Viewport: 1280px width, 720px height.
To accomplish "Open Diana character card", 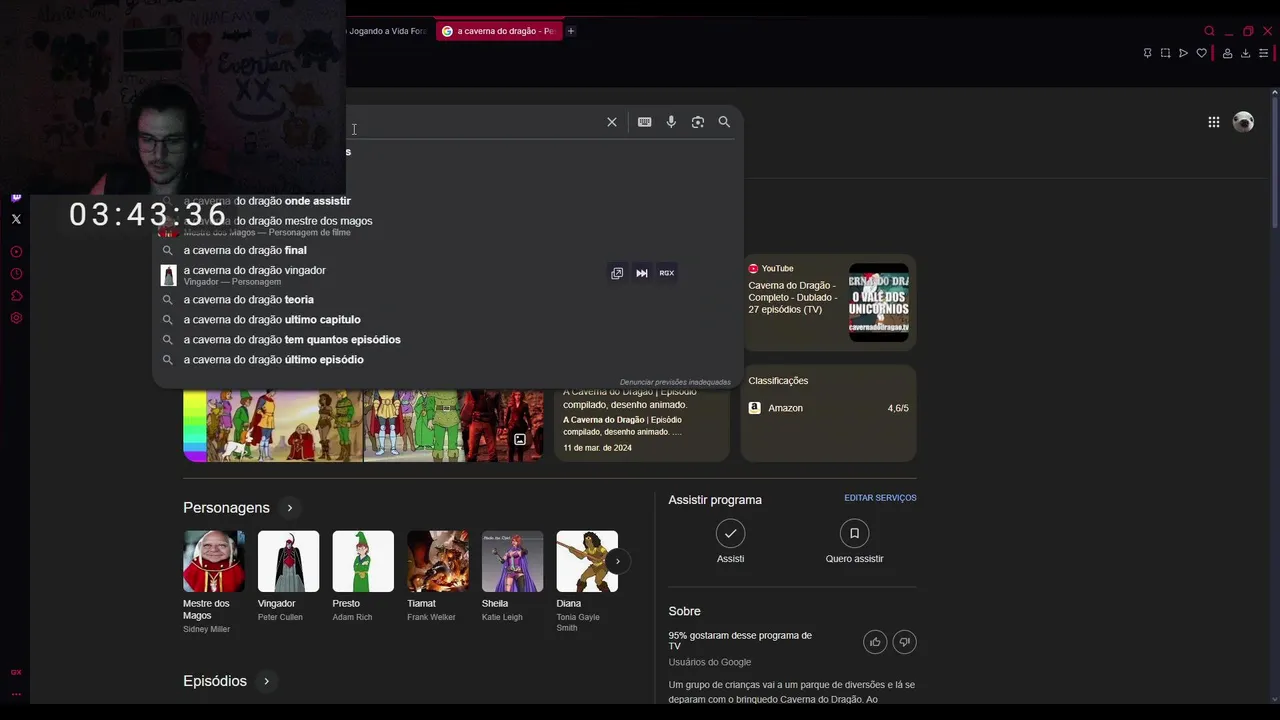I will click(587, 582).
